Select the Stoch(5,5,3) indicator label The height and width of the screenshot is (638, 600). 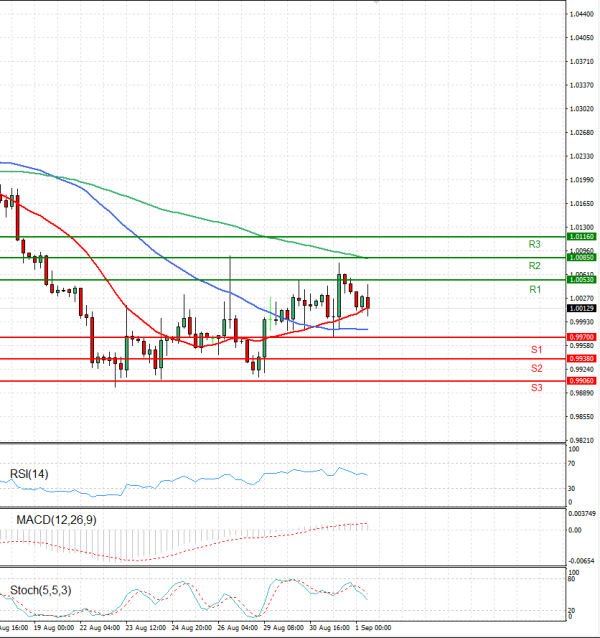click(x=38, y=590)
